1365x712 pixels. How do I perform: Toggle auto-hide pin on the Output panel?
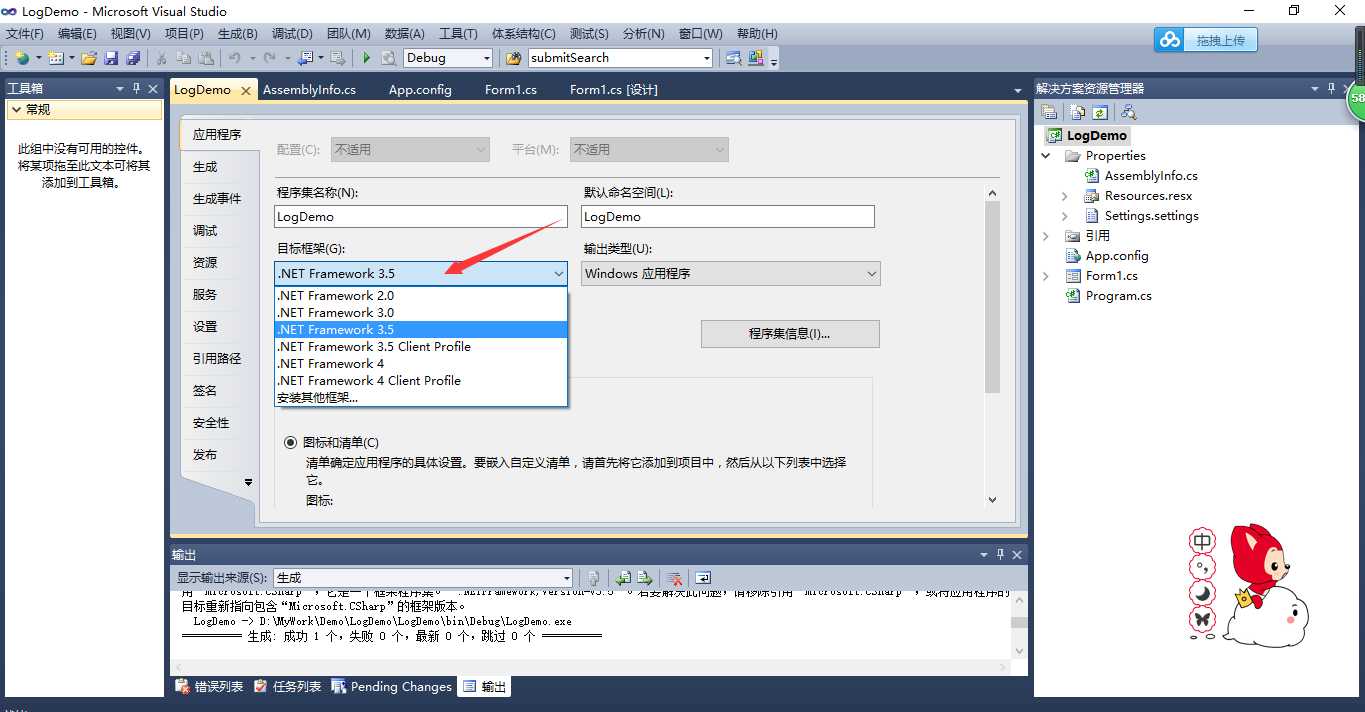coord(1000,554)
